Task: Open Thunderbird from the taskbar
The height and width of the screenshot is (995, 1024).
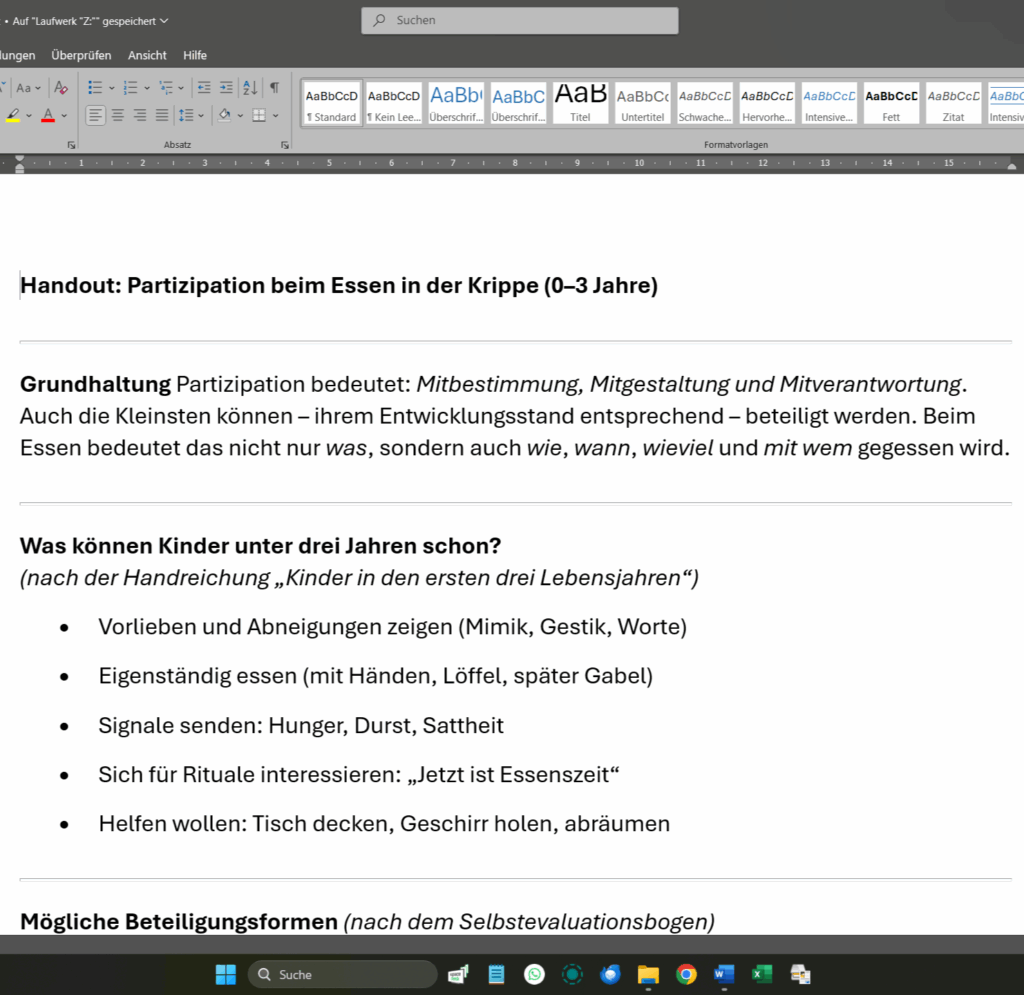Action: (x=610, y=975)
